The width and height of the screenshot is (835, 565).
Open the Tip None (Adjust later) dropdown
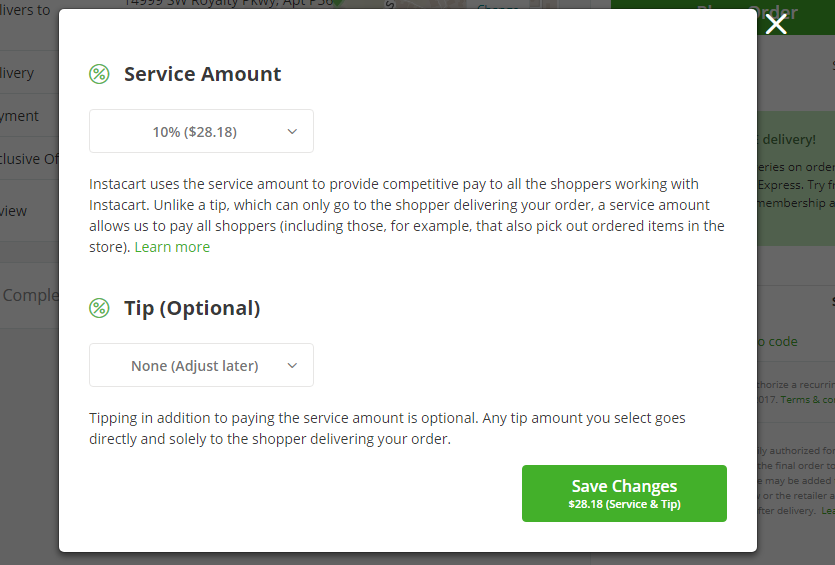click(x=201, y=365)
